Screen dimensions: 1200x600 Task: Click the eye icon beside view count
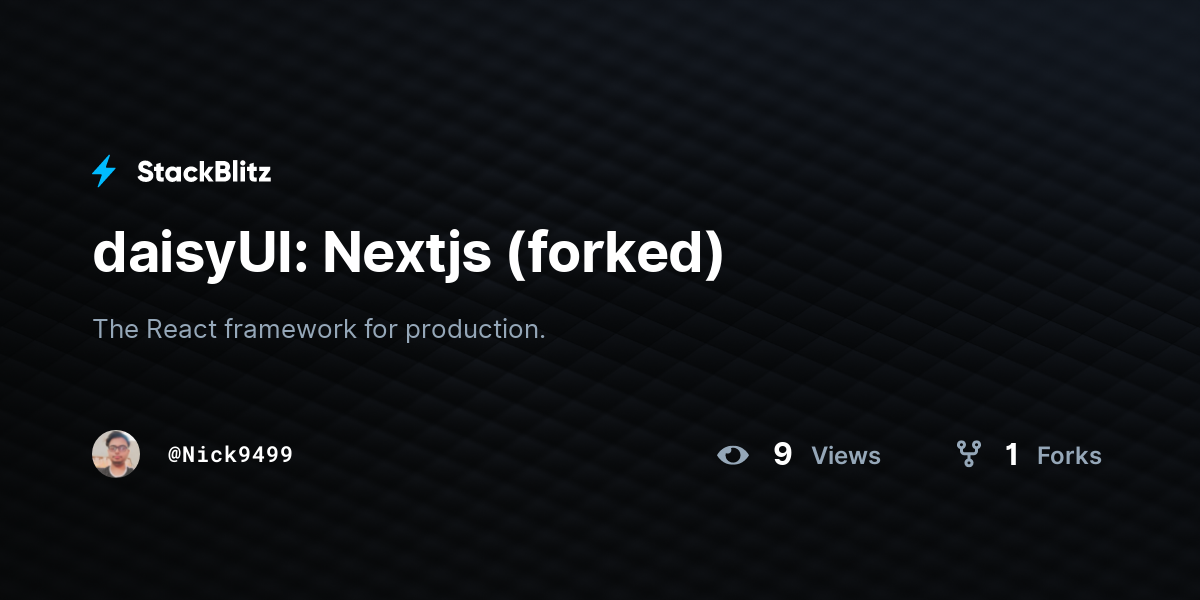[x=733, y=455]
